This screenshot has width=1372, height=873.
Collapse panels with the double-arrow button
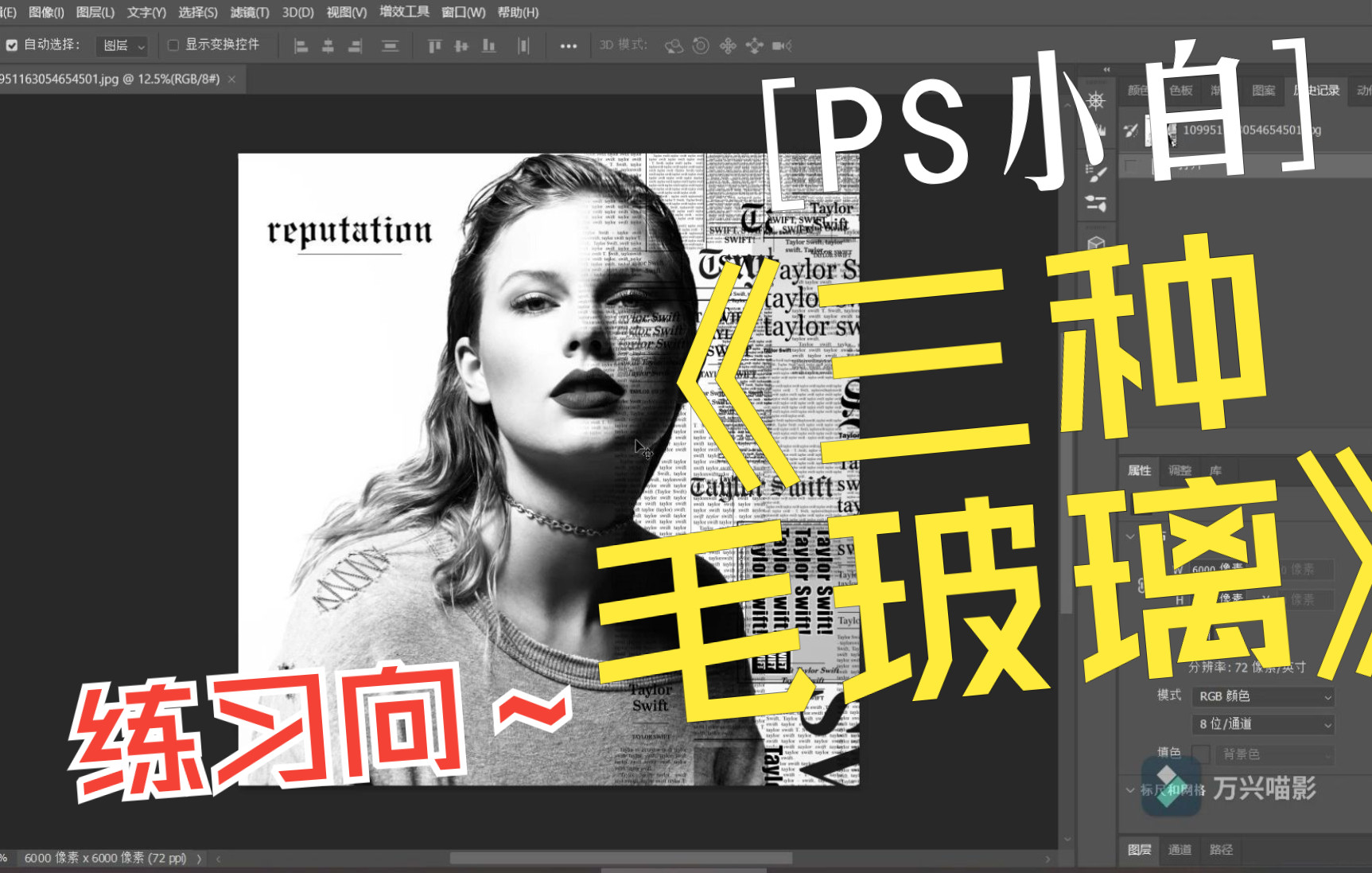[x=1106, y=70]
